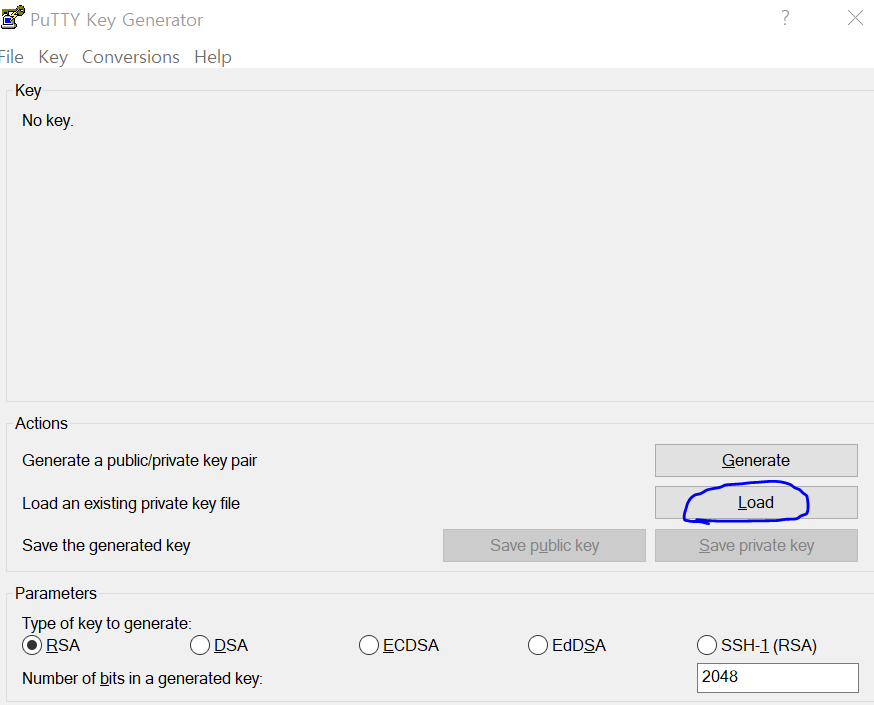The width and height of the screenshot is (874, 705).
Task: Click the Generate button
Action: [756, 460]
